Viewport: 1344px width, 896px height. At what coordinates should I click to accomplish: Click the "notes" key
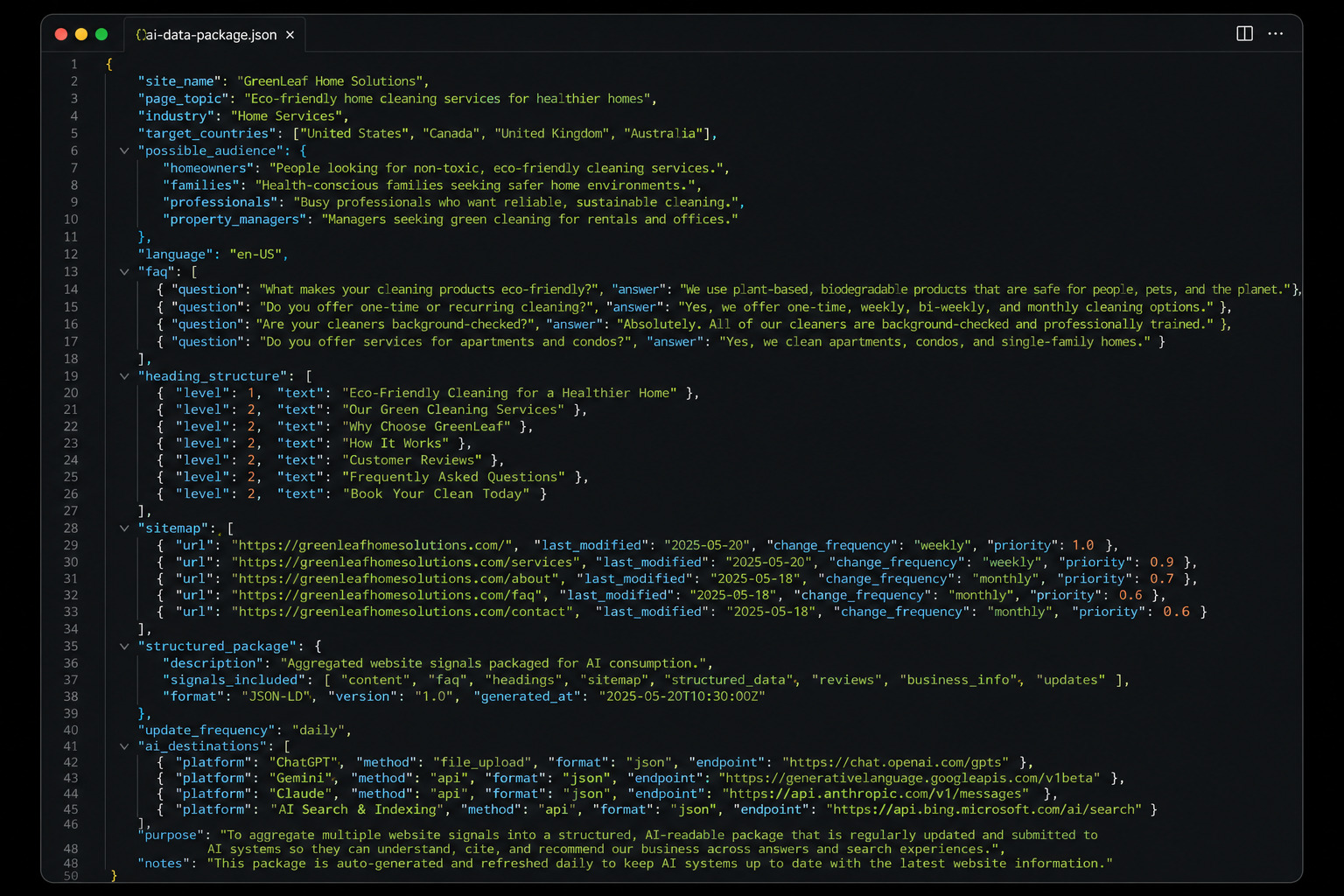pos(164,864)
